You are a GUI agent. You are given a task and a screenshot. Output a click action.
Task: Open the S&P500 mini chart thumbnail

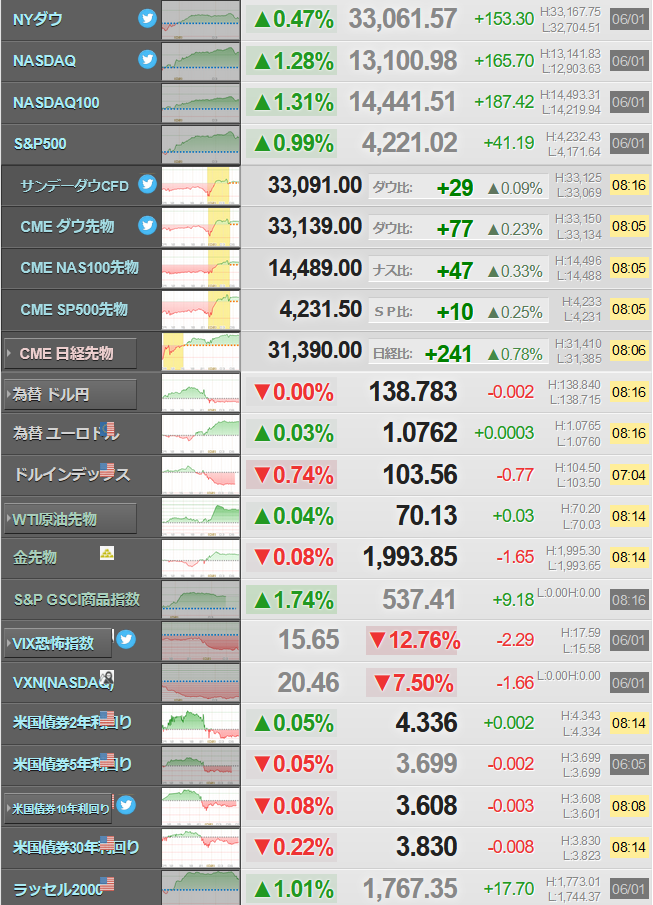click(200, 144)
